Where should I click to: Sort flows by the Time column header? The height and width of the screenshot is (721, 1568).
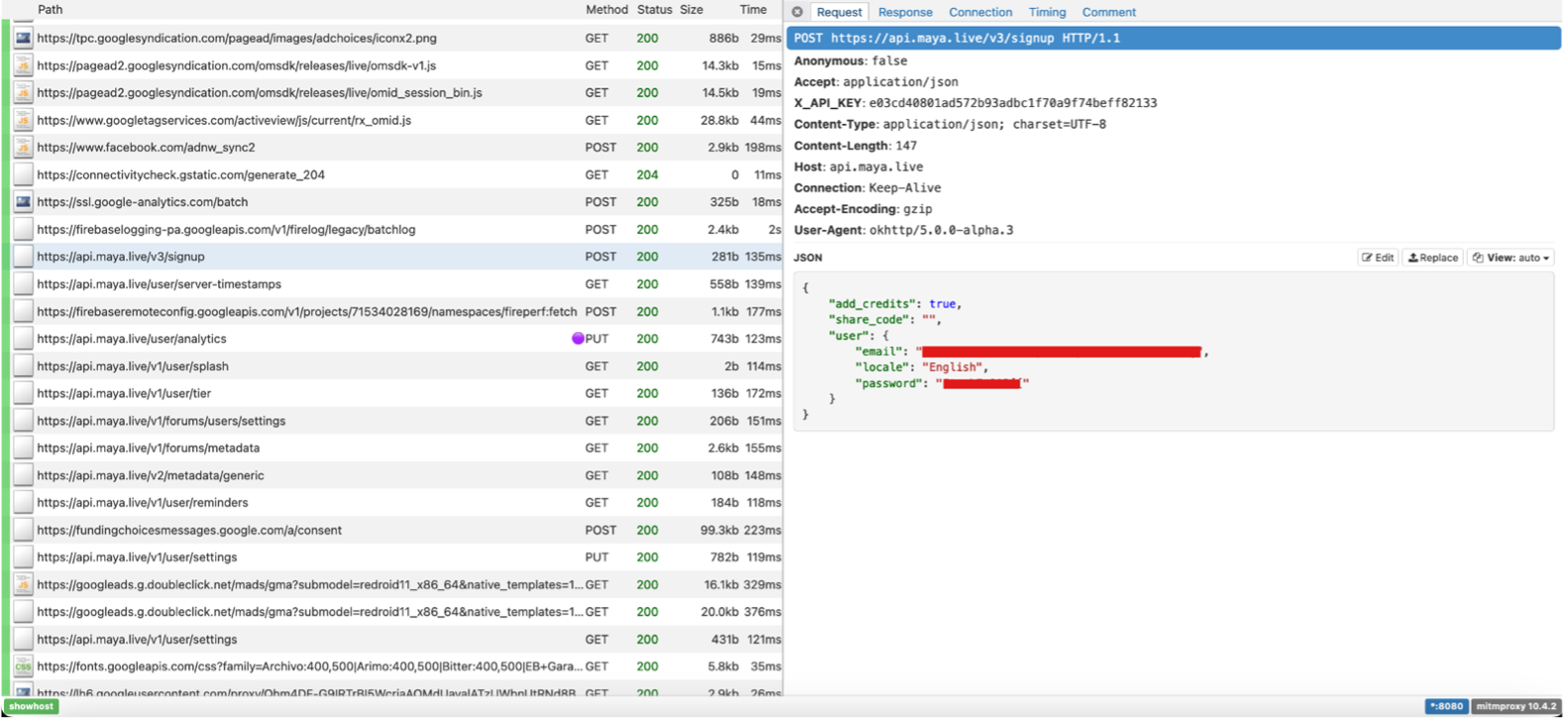coord(752,9)
